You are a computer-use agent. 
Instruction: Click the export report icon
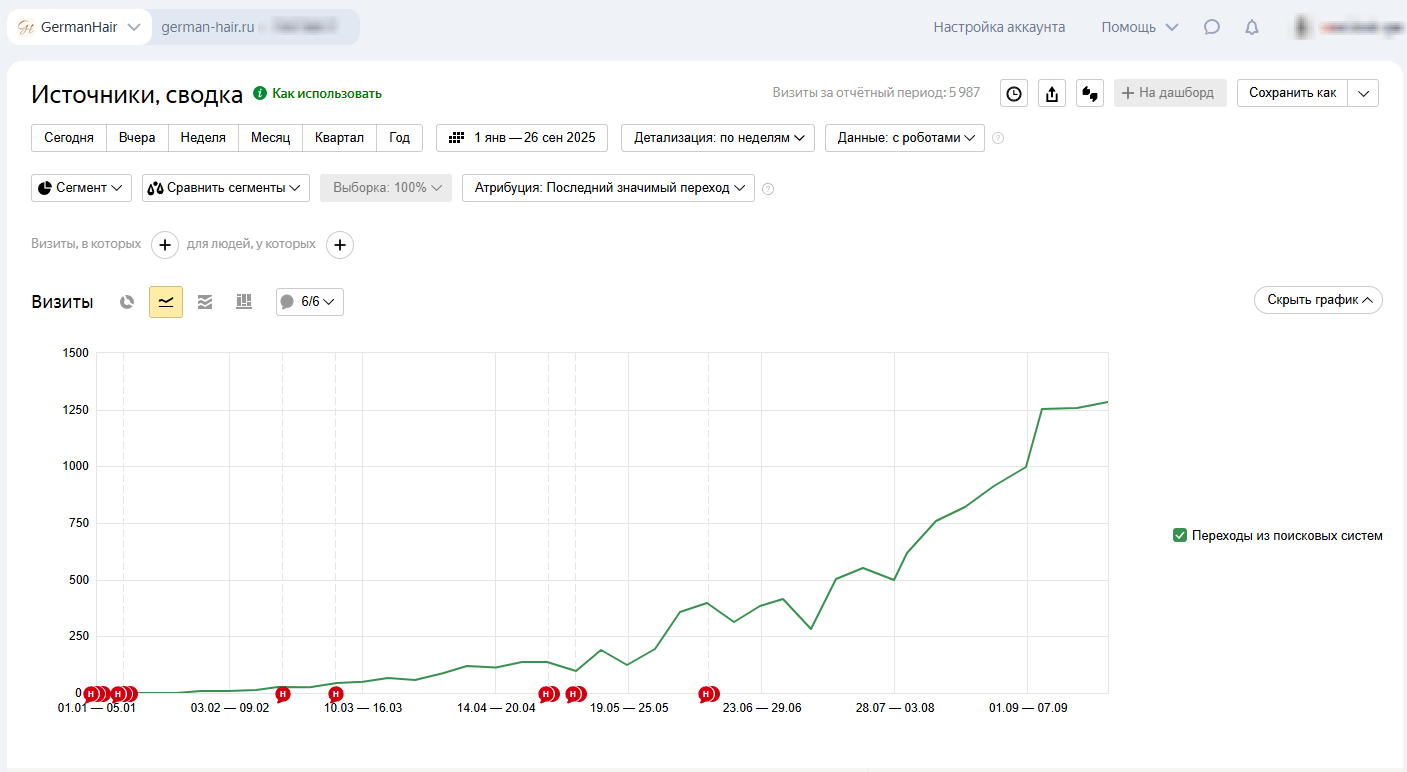tap(1052, 93)
